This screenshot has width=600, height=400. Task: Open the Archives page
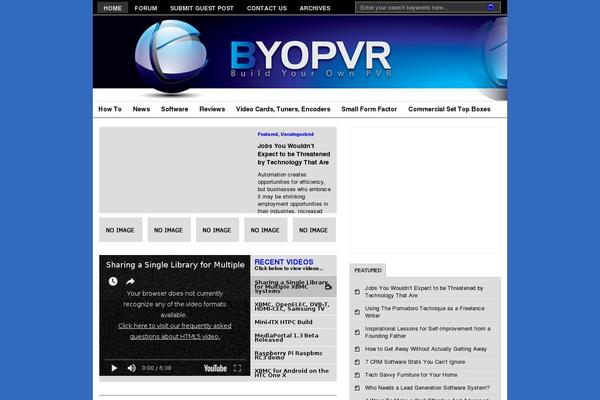[x=315, y=8]
